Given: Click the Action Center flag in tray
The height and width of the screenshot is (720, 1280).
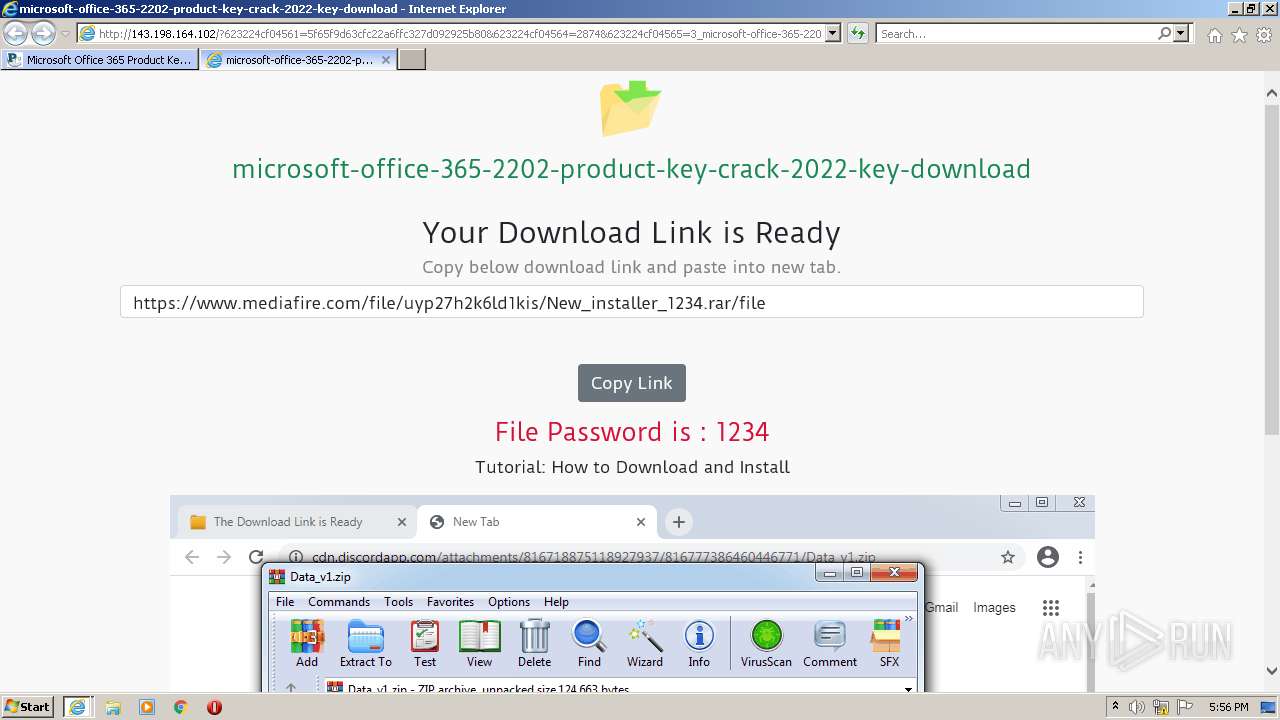Looking at the screenshot, I should point(1185,707).
